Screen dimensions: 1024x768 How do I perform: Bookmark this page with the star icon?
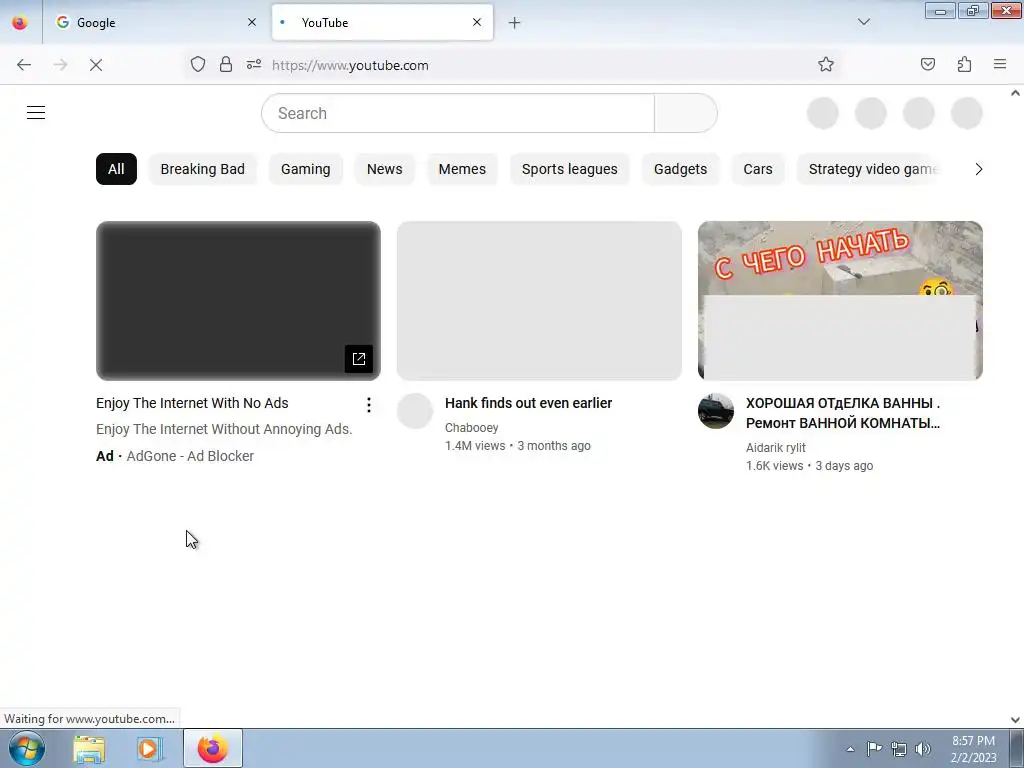pos(826,64)
